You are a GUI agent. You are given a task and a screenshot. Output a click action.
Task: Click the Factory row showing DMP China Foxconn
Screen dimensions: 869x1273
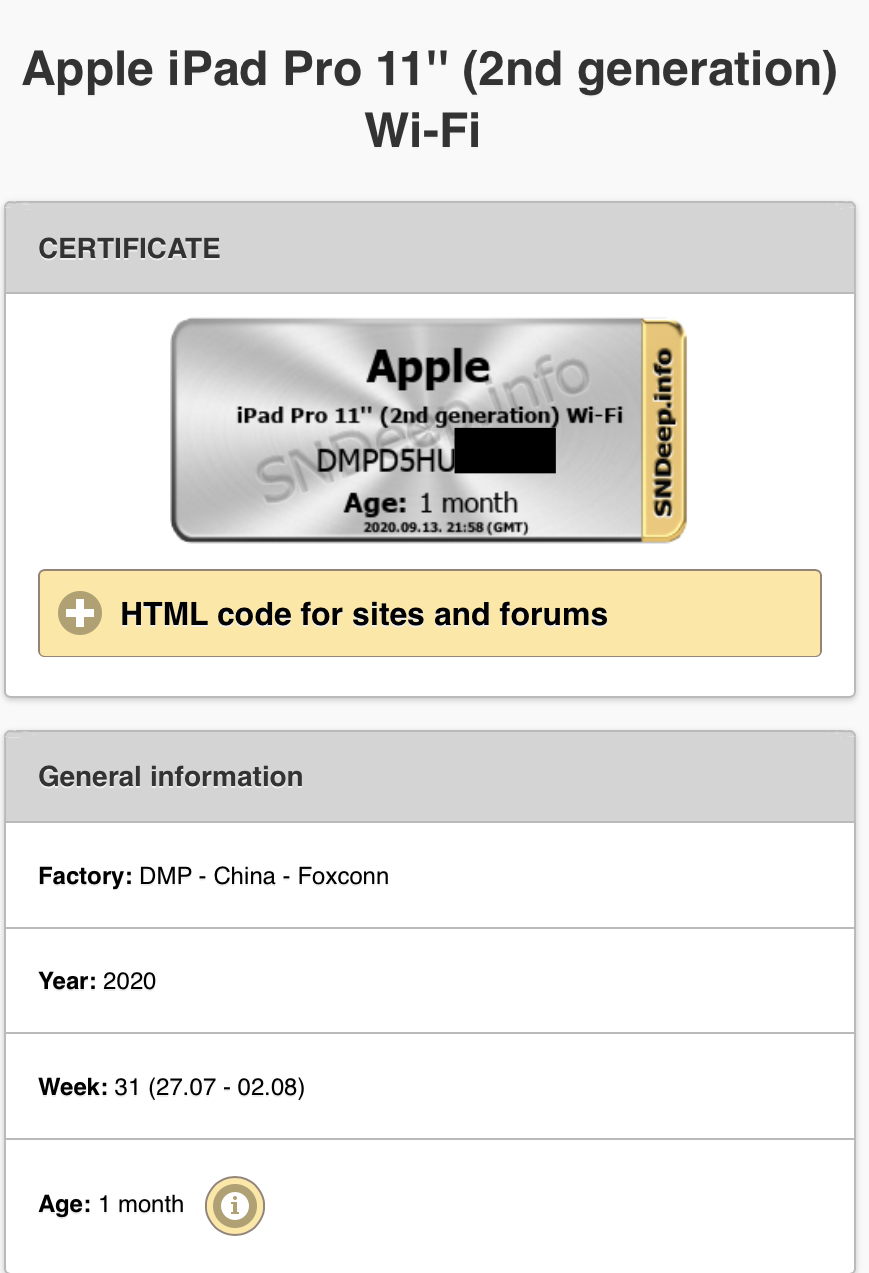pyautogui.click(x=430, y=876)
